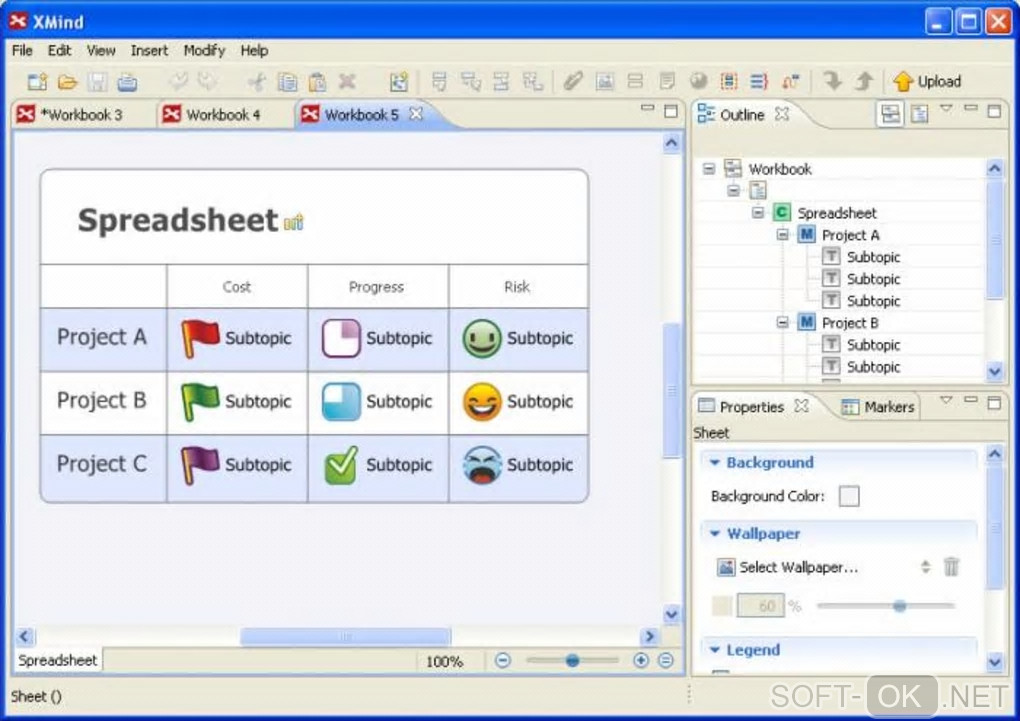The width and height of the screenshot is (1020, 721).
Task: Pick the Background Color swatch
Action: 849,496
